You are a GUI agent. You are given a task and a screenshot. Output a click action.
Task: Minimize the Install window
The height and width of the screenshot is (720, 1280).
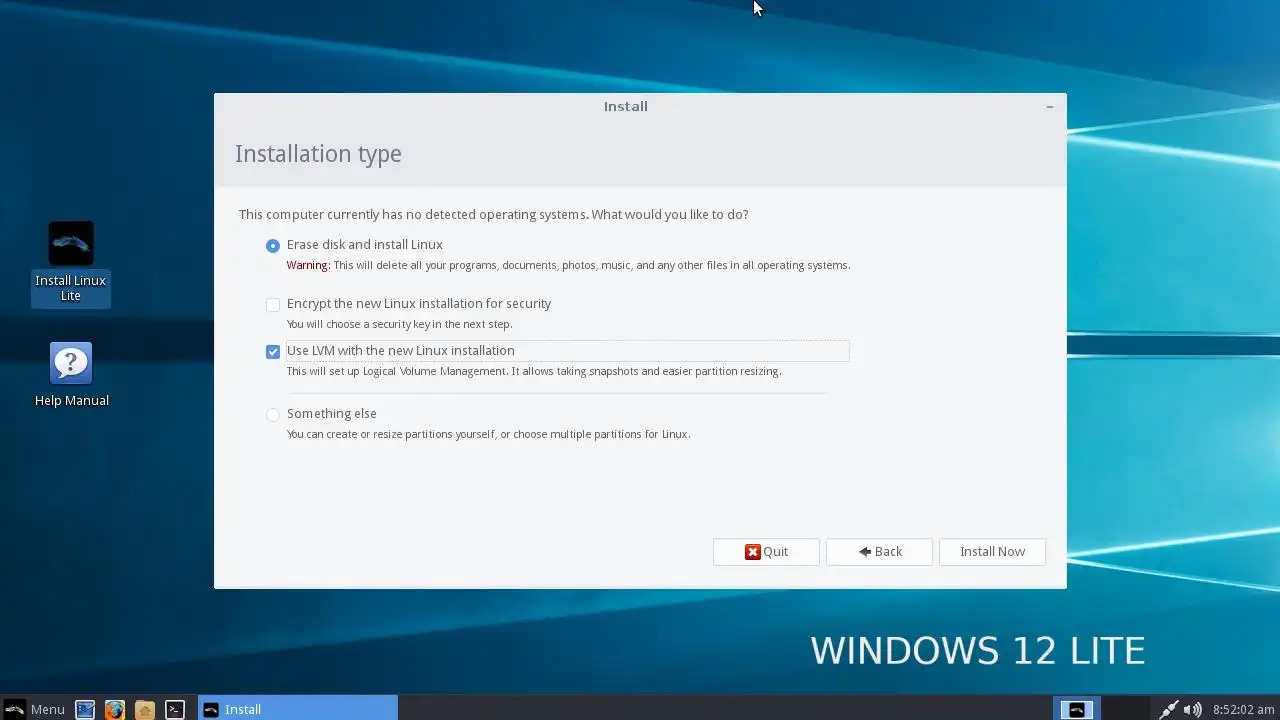[1049, 106]
